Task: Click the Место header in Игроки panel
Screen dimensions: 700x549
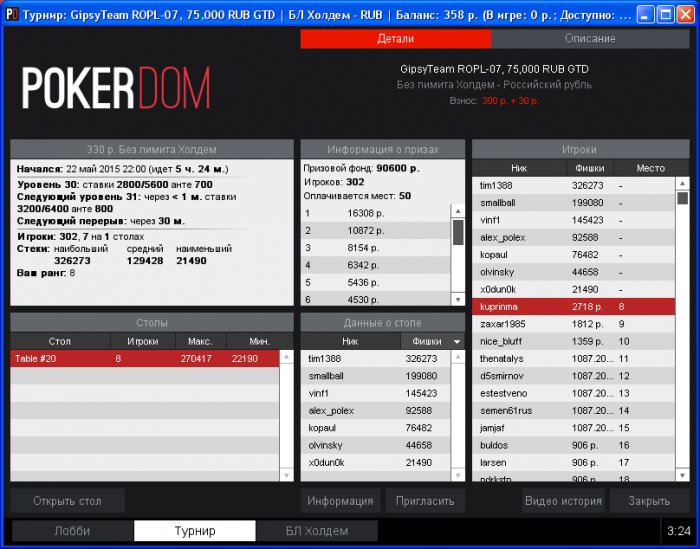Action: pos(651,168)
